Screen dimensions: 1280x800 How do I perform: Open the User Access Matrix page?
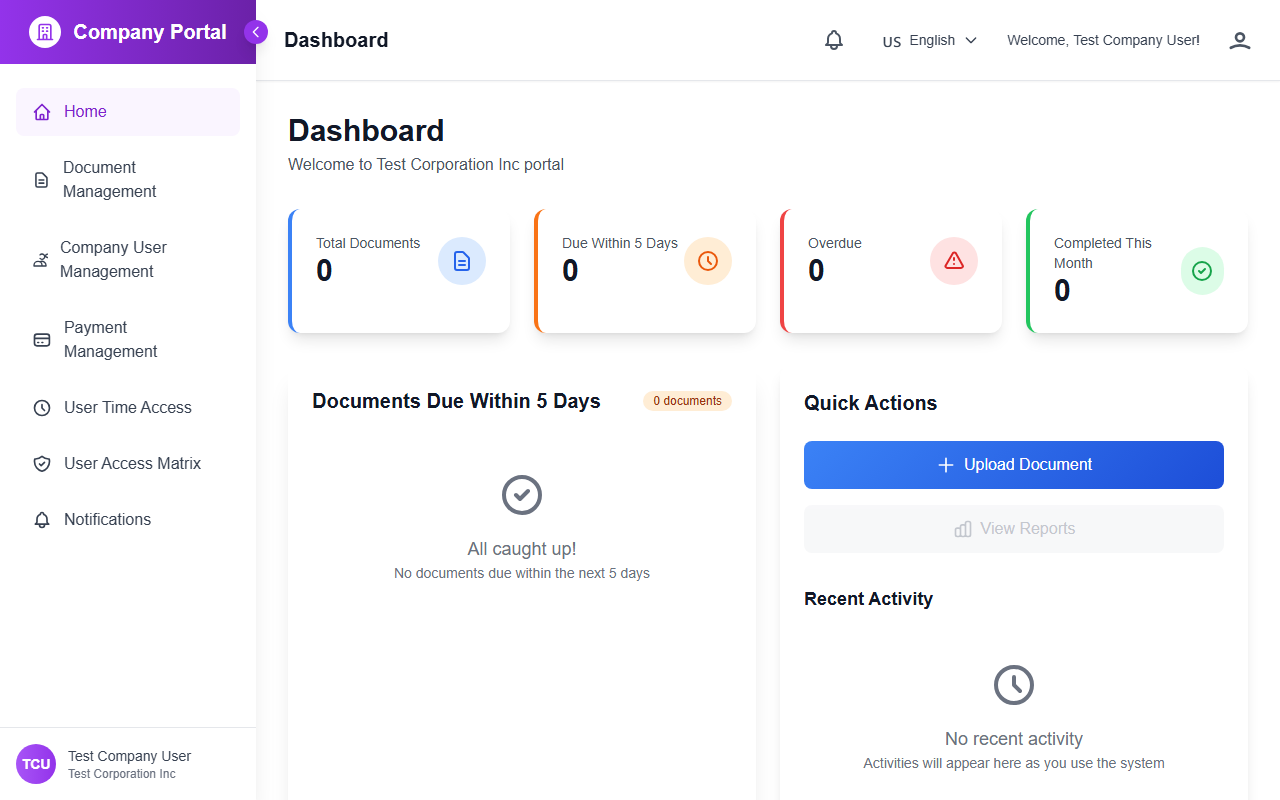tap(131, 463)
